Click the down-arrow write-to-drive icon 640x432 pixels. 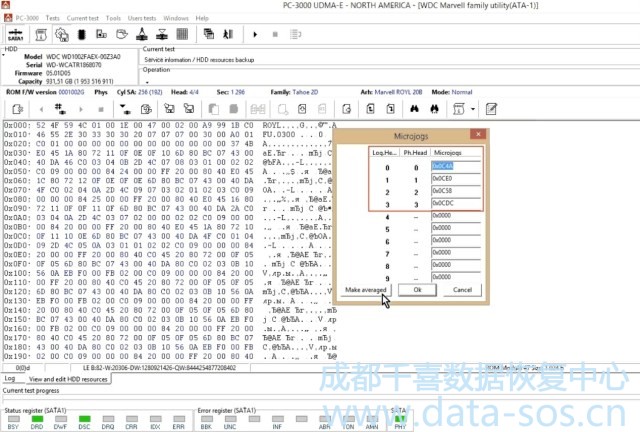[125, 109]
